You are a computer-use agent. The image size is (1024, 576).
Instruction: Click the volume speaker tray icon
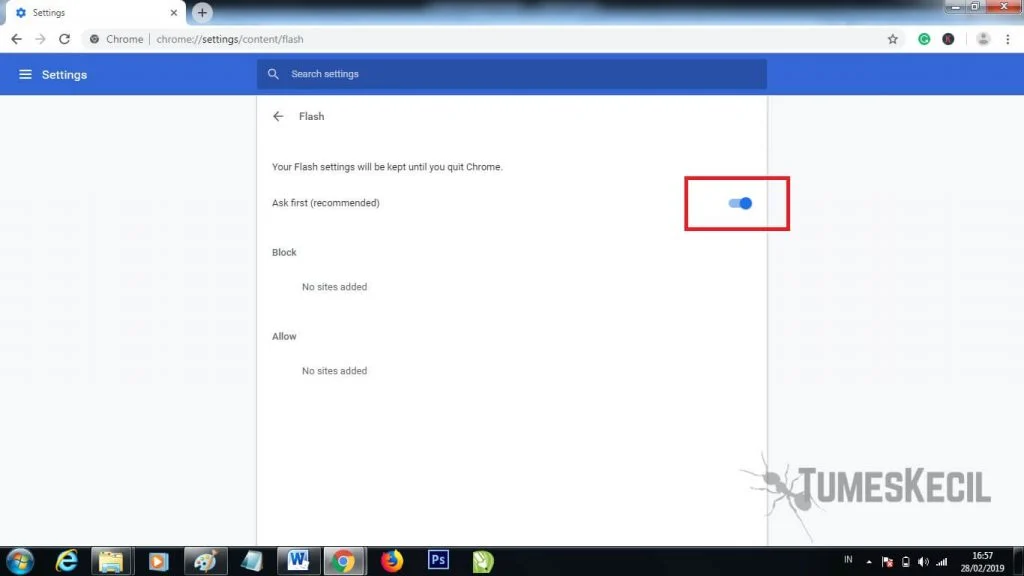(x=923, y=562)
